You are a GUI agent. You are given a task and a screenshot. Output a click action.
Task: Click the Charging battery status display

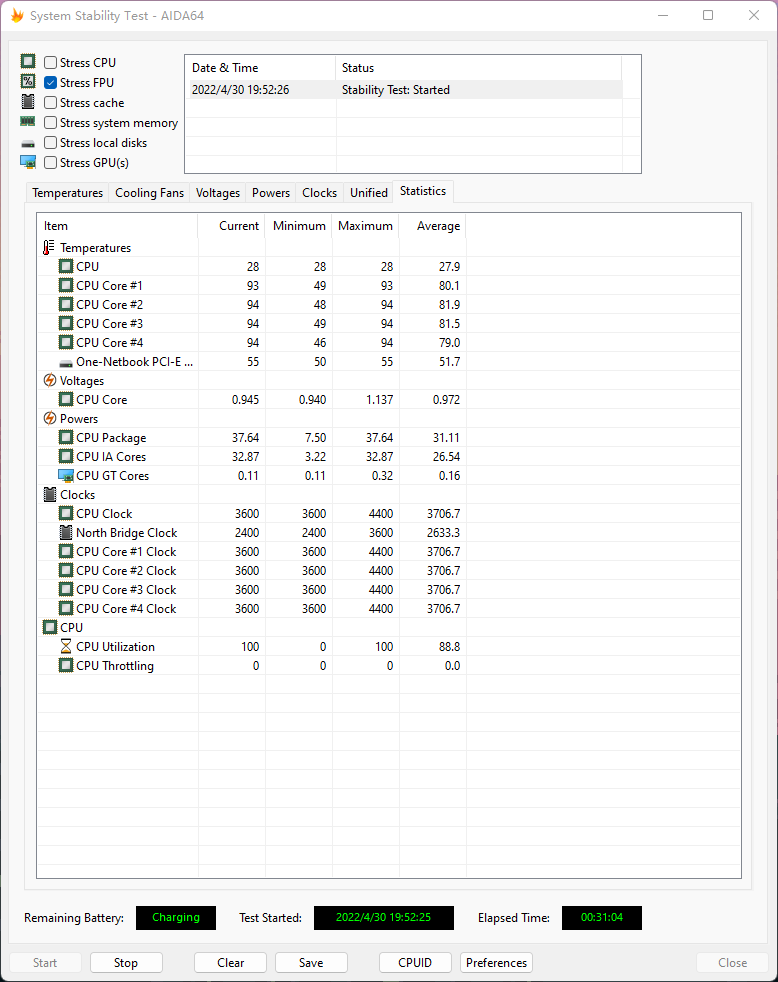tap(176, 917)
